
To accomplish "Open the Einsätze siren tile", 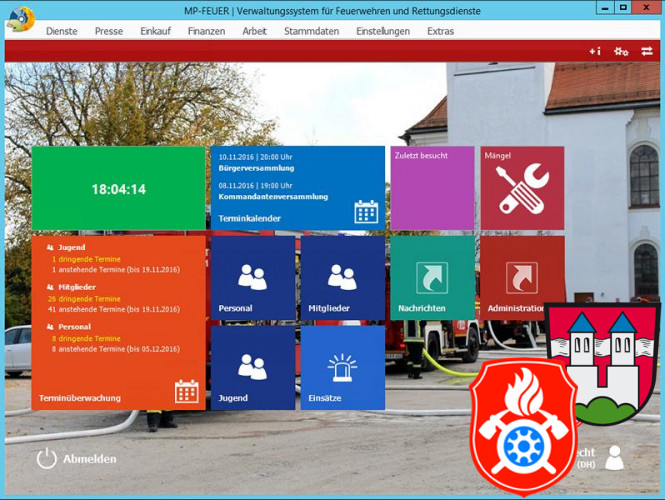I will (342, 368).
